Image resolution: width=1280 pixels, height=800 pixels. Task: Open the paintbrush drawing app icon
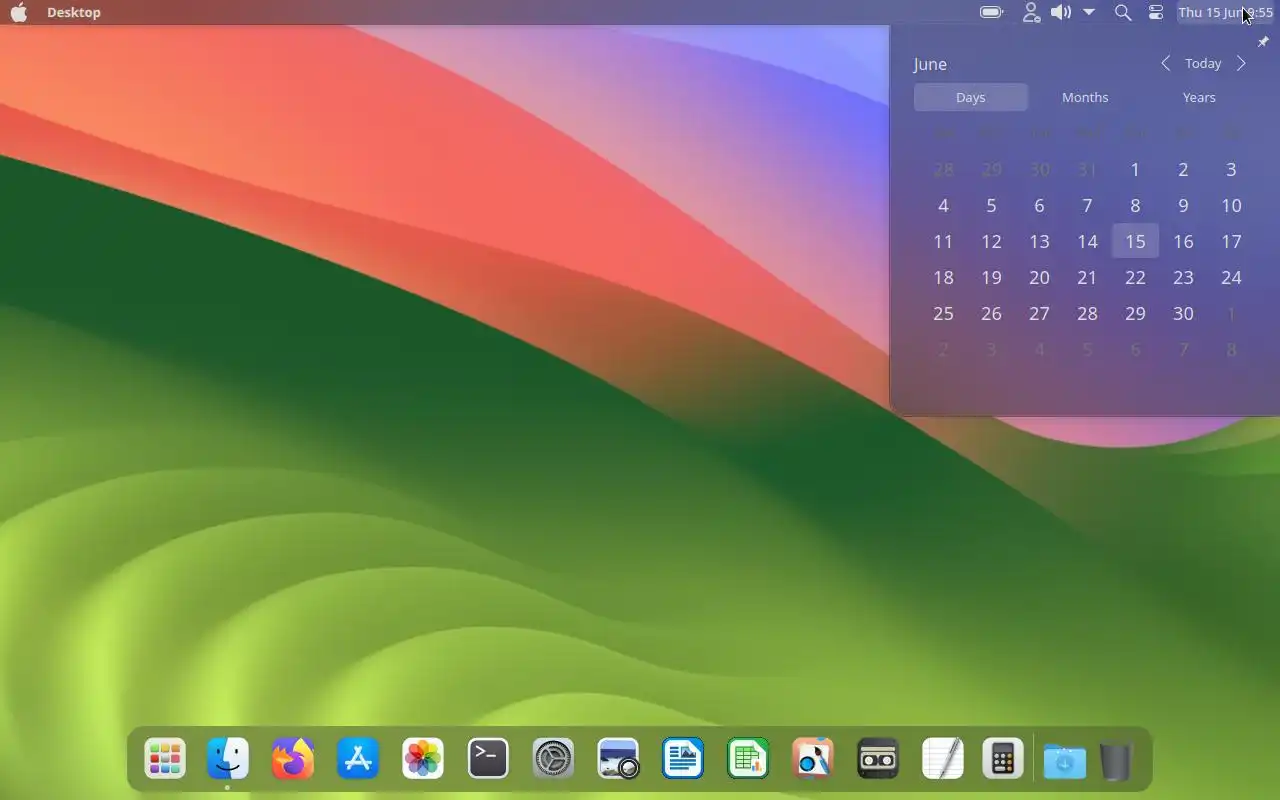click(x=813, y=759)
